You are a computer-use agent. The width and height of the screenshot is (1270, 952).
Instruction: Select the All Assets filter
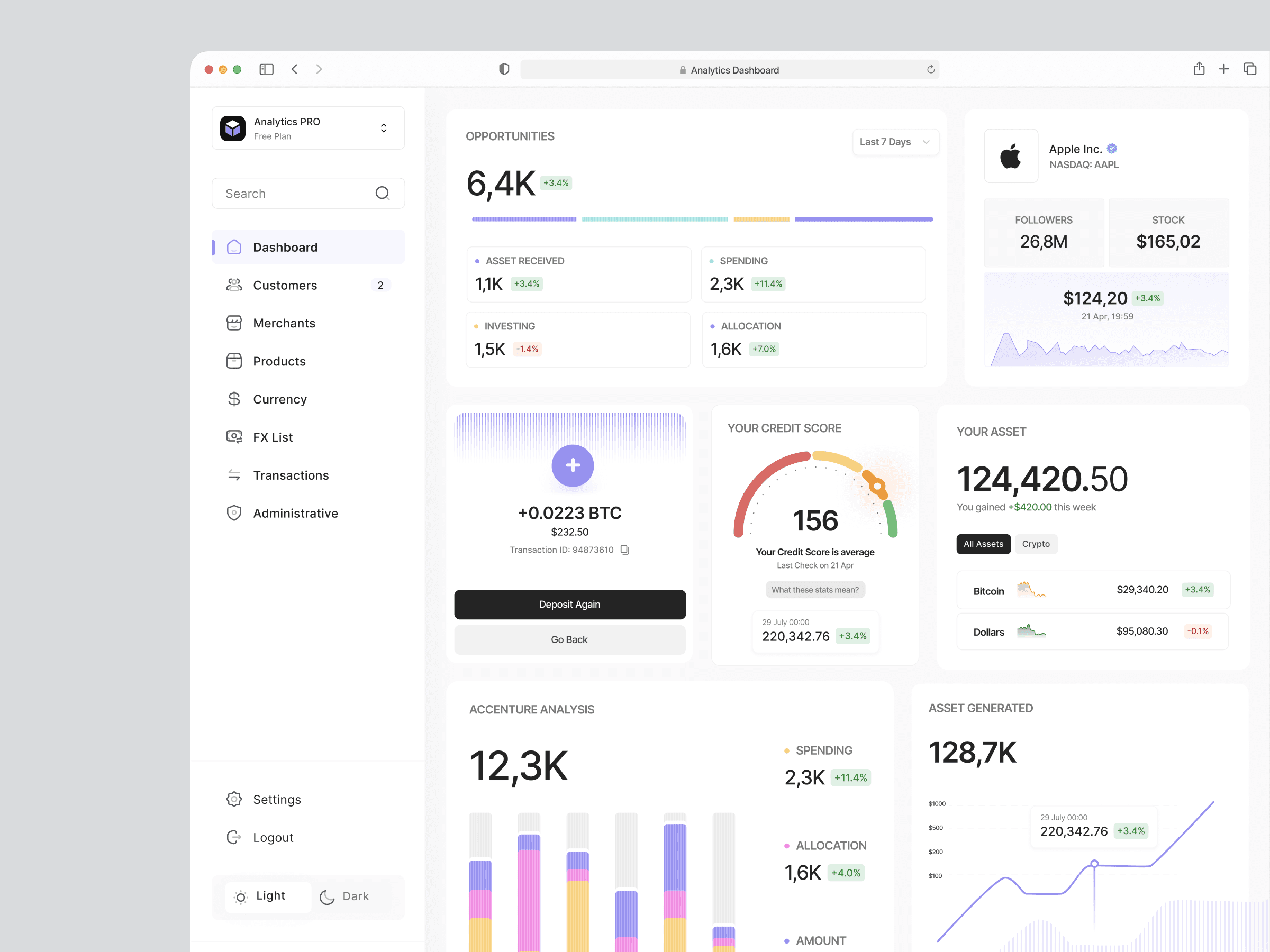(983, 544)
